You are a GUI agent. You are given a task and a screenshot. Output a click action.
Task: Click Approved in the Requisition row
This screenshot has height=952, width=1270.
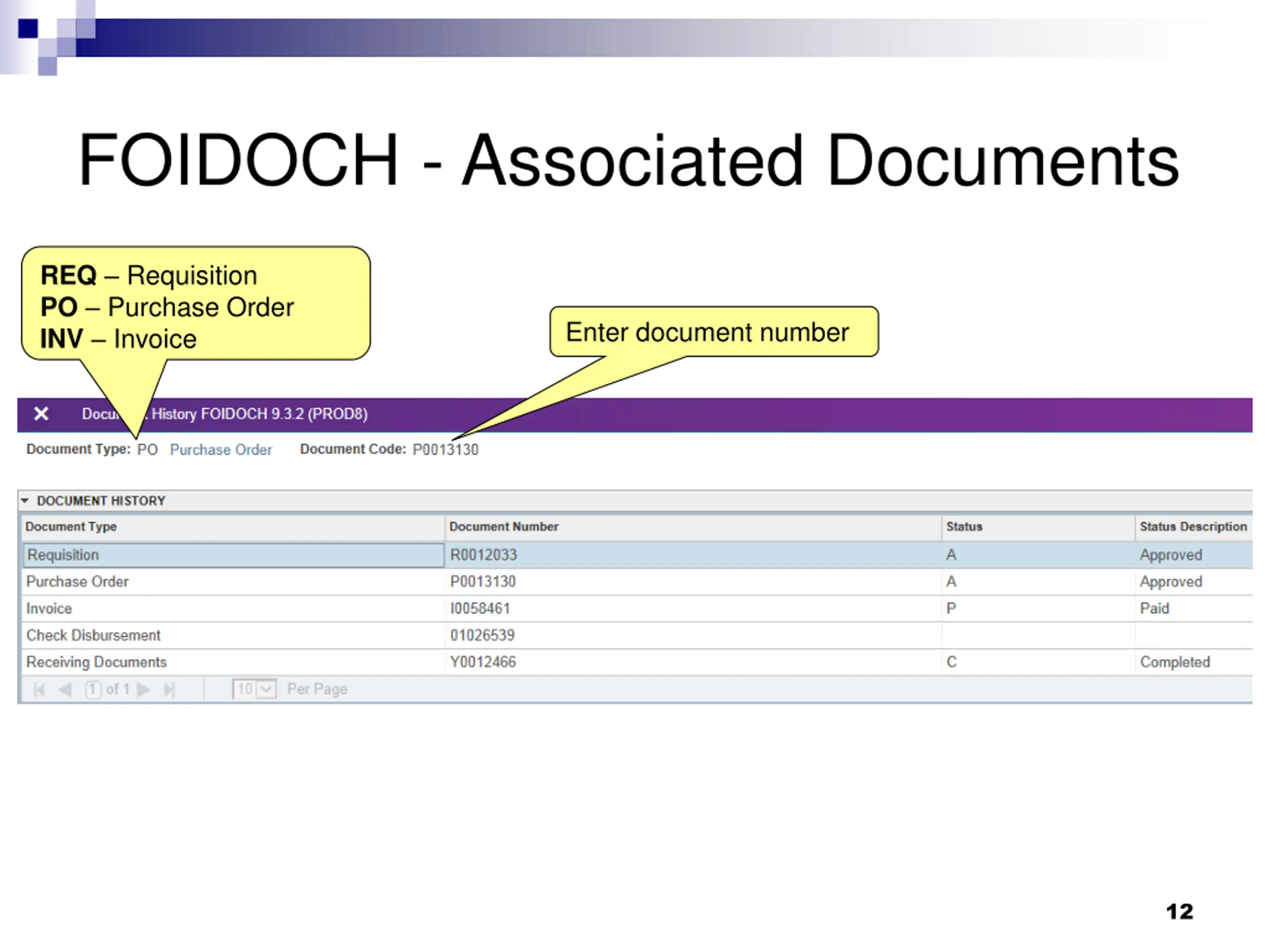click(x=1171, y=555)
